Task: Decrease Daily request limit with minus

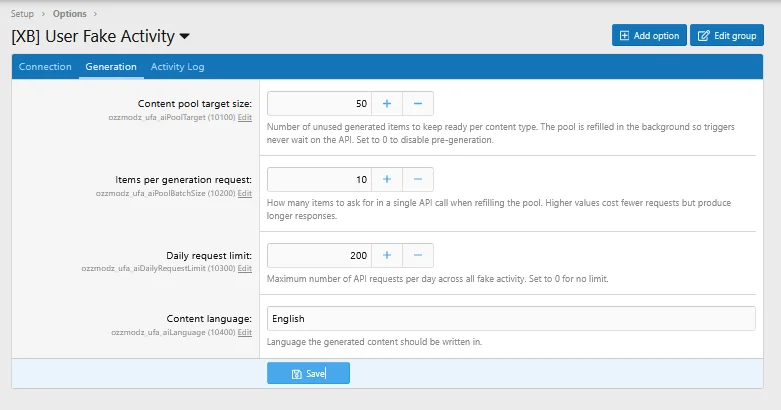Action: [x=418, y=256]
